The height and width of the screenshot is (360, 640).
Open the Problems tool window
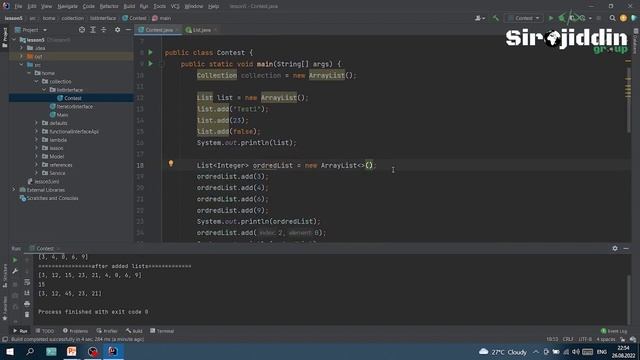76,331
